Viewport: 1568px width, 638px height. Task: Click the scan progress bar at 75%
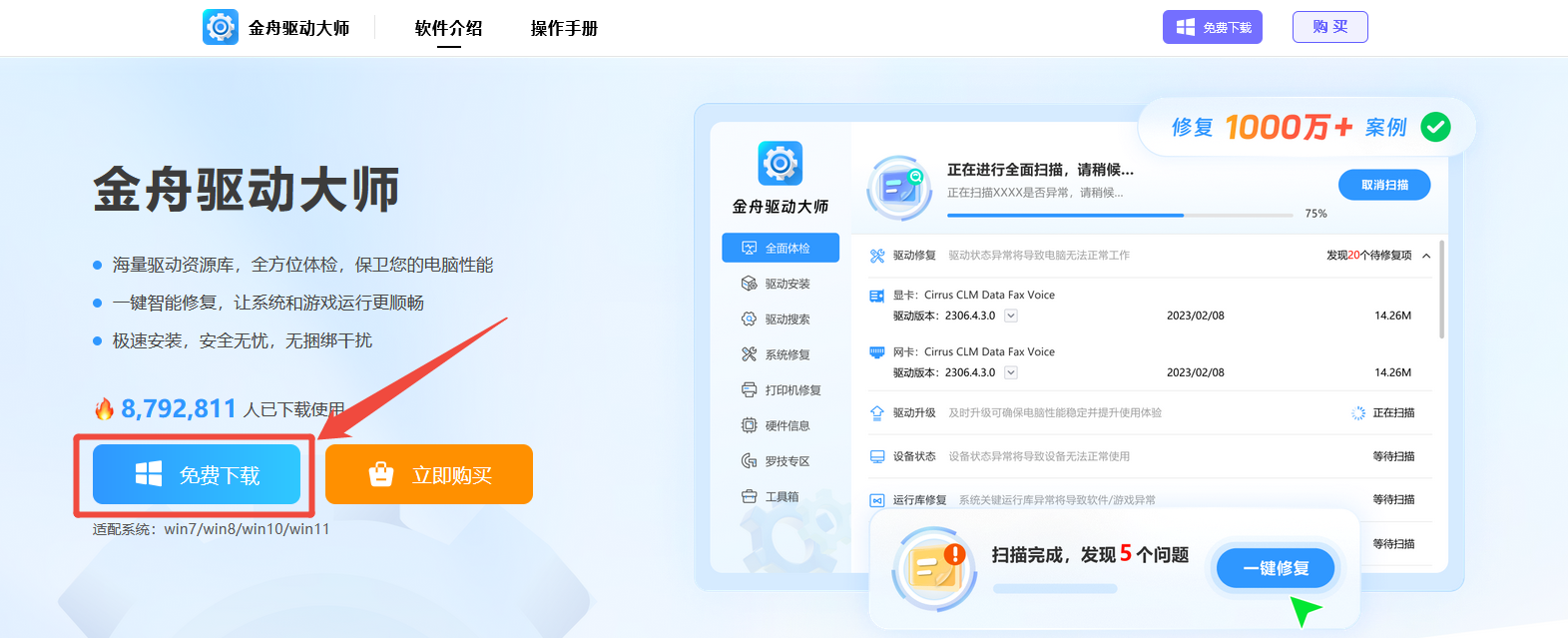pos(1120,215)
